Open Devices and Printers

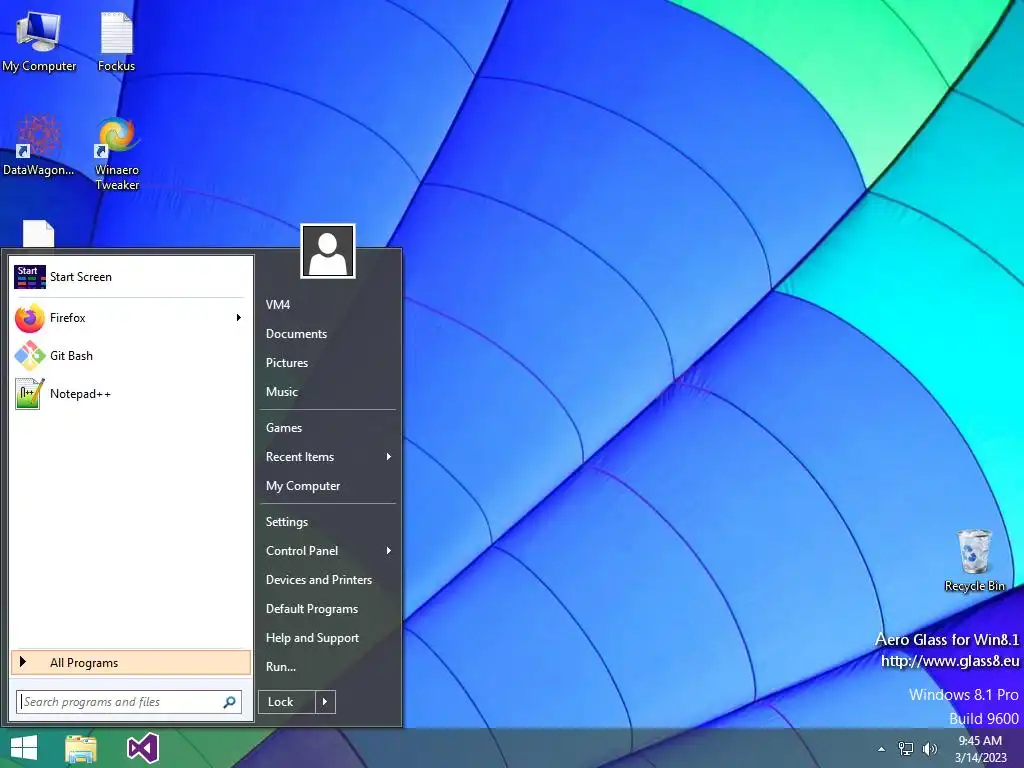click(328, 580)
